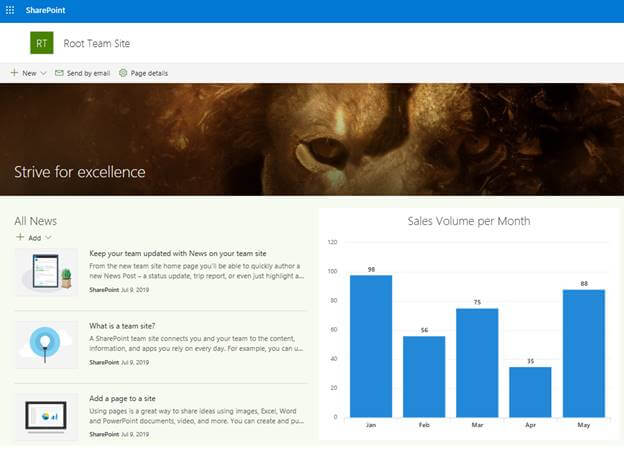
Task: Click the Mar bar in the chart
Action: point(477,363)
